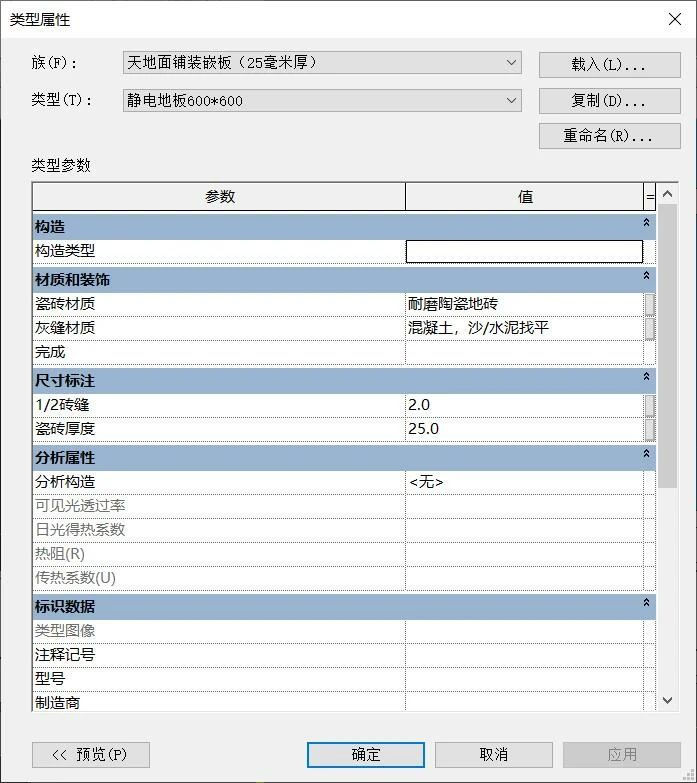This screenshot has height=783, width=697.
Task: Edit the 1/2砖缝 value field
Action: (x=524, y=405)
